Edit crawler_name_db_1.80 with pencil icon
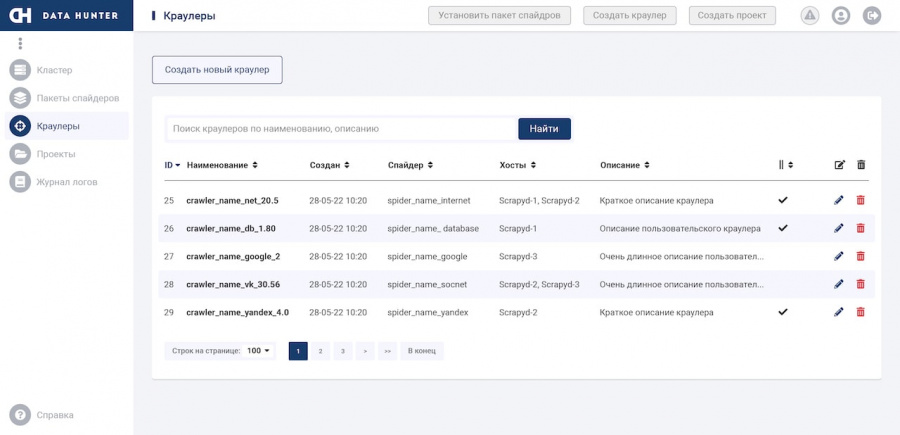Screen dimensions: 900x435 click(x=839, y=228)
